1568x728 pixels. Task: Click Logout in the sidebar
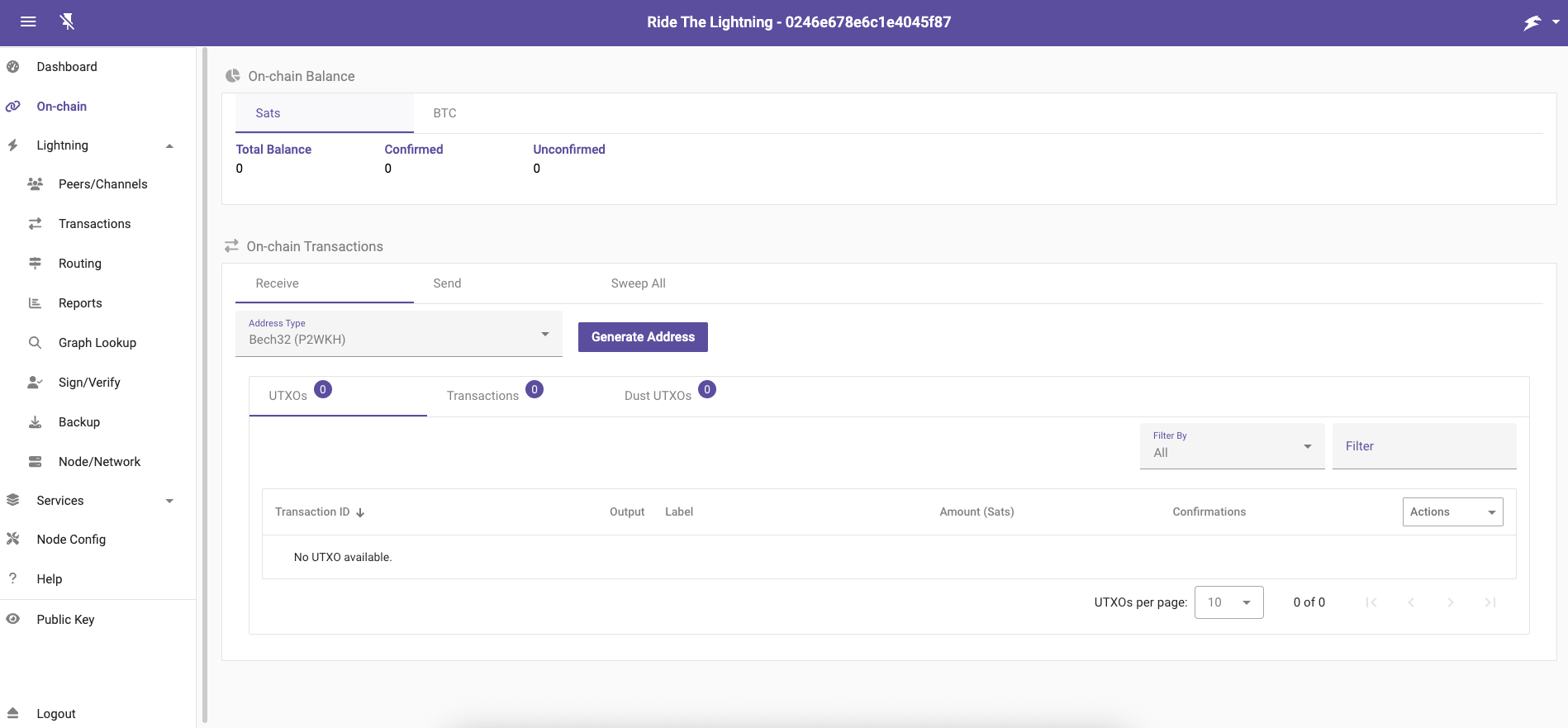(56, 714)
